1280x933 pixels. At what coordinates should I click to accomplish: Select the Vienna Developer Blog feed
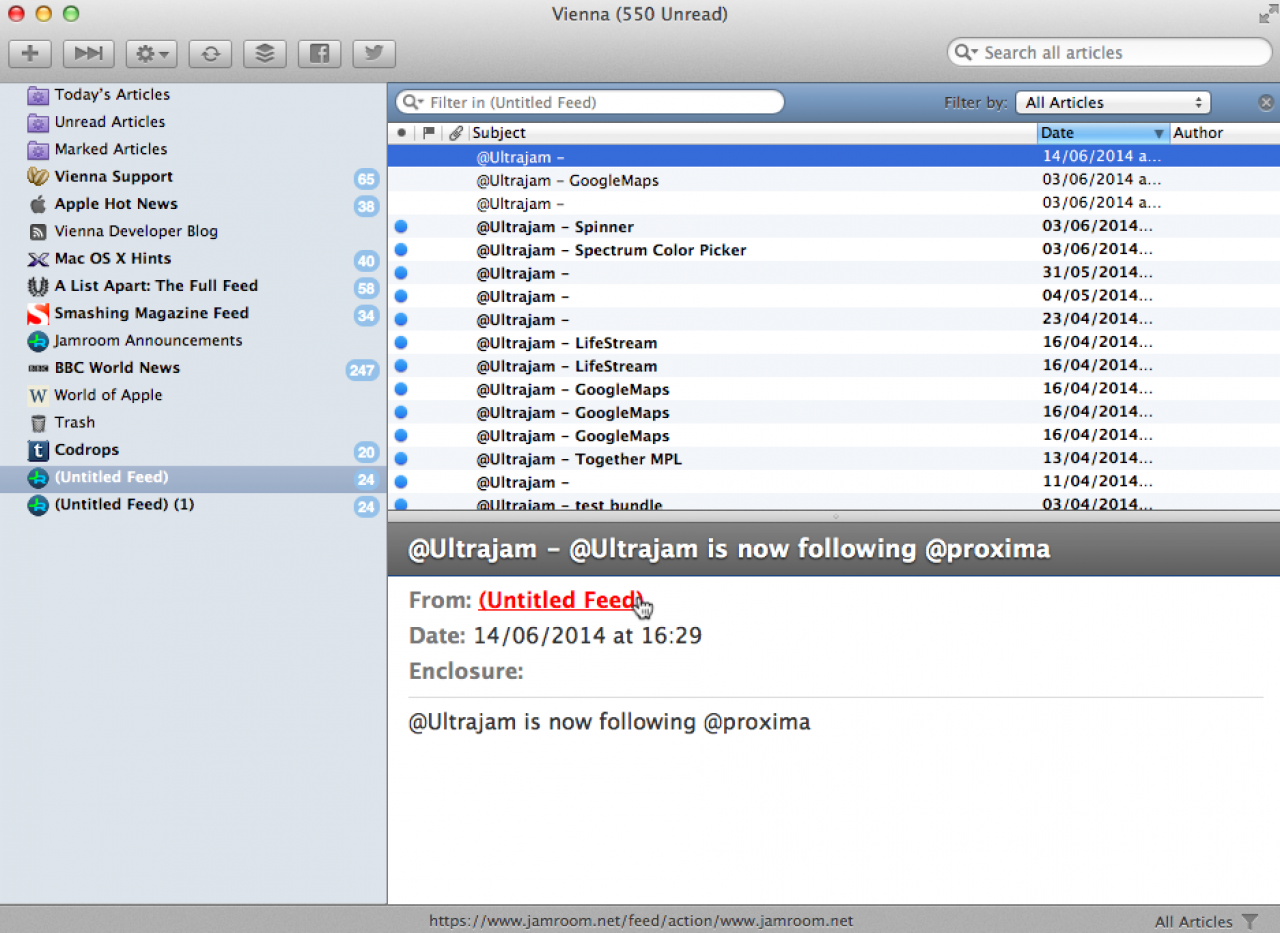(x=136, y=231)
